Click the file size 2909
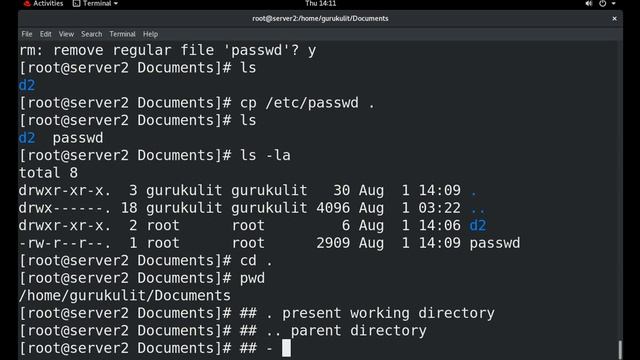The width and height of the screenshot is (640, 360). pos(333,243)
